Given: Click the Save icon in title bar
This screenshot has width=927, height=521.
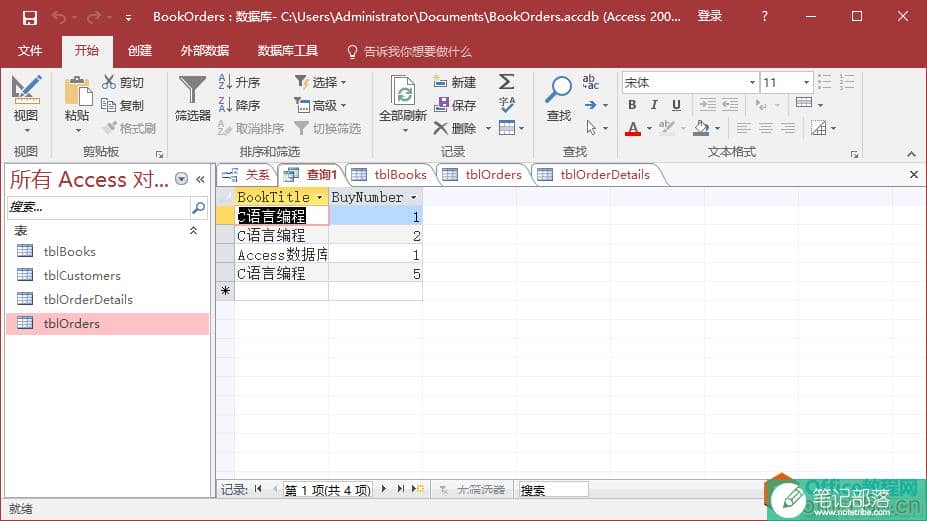Looking at the screenshot, I should pyautogui.click(x=30, y=18).
